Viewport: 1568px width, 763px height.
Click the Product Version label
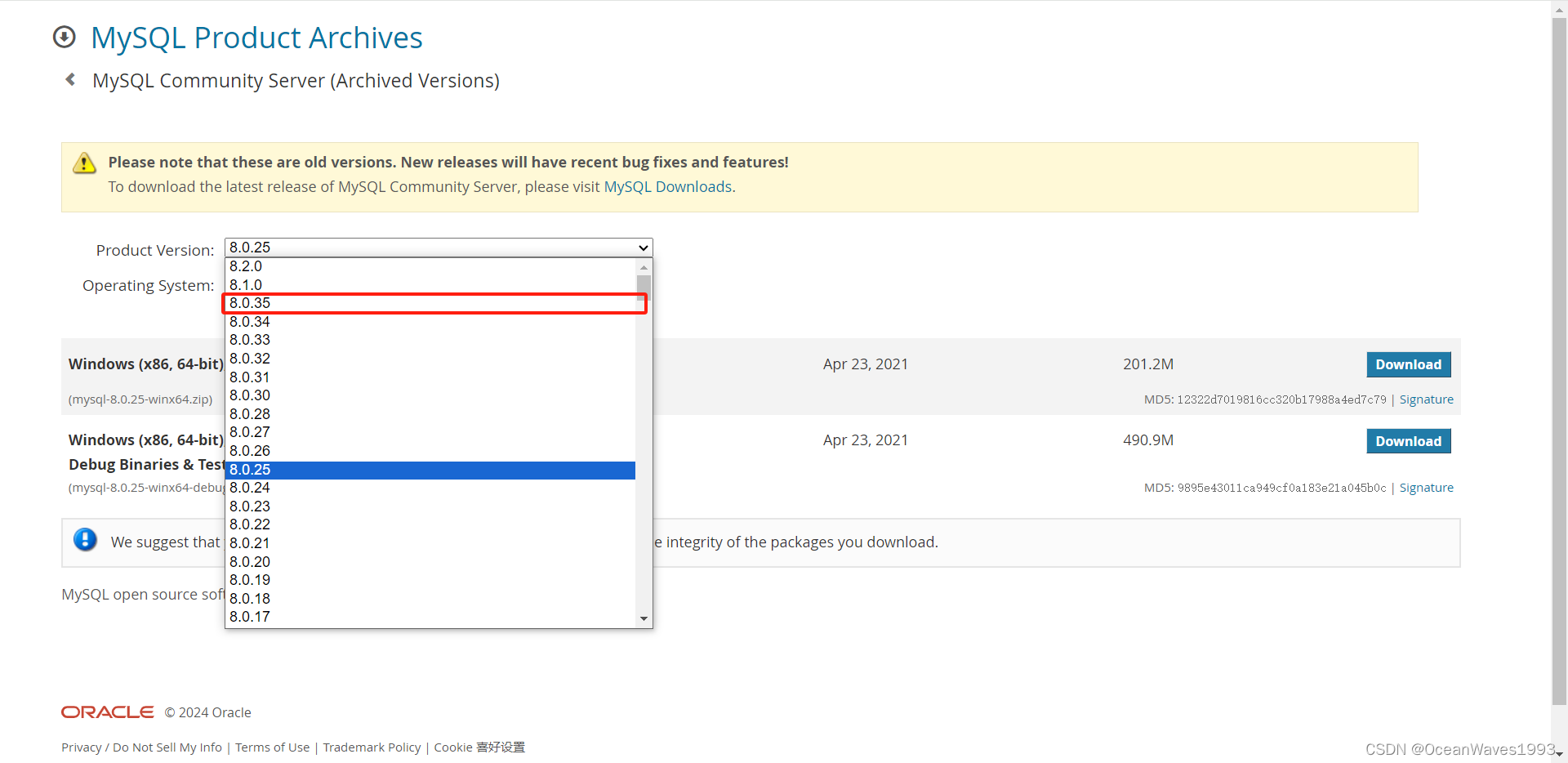[155, 251]
